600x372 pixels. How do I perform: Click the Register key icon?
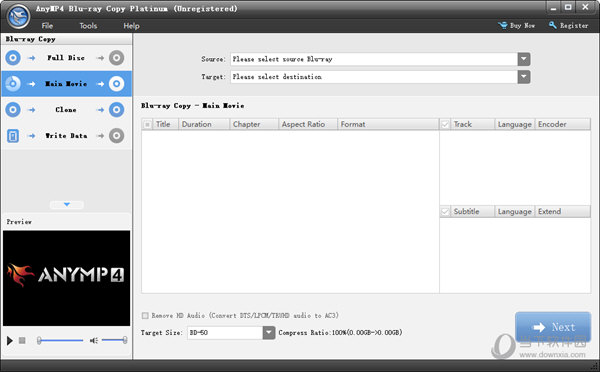553,25
